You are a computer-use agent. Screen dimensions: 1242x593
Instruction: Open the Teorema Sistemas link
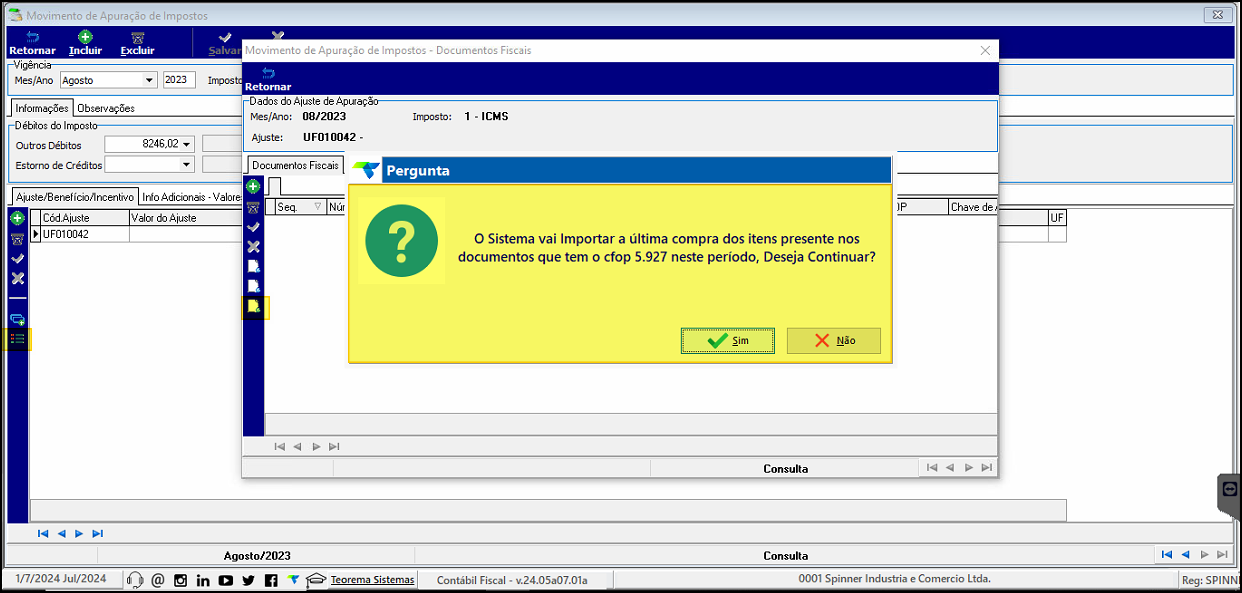pos(372,579)
